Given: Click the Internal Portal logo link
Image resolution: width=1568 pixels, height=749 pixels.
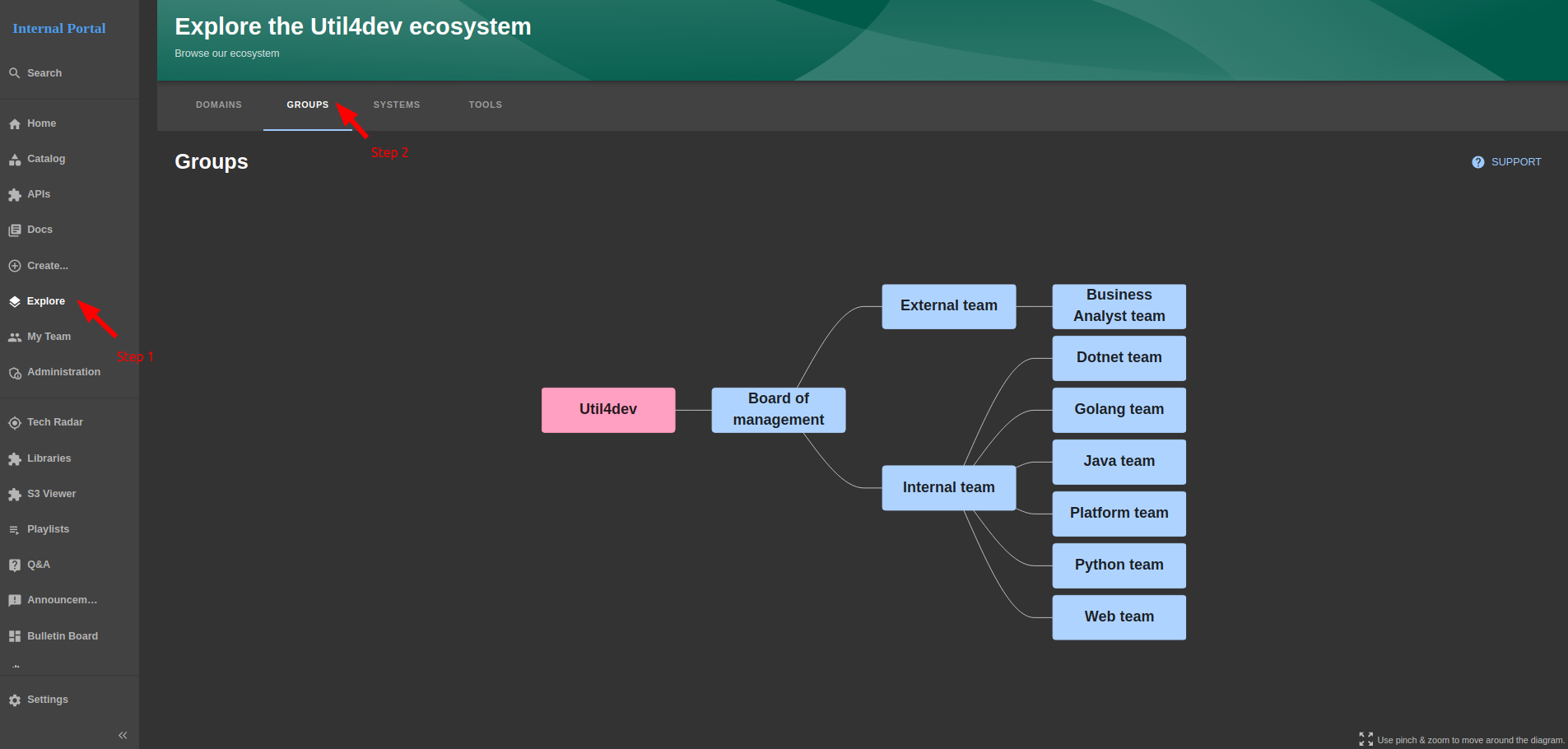Looking at the screenshot, I should [x=59, y=29].
